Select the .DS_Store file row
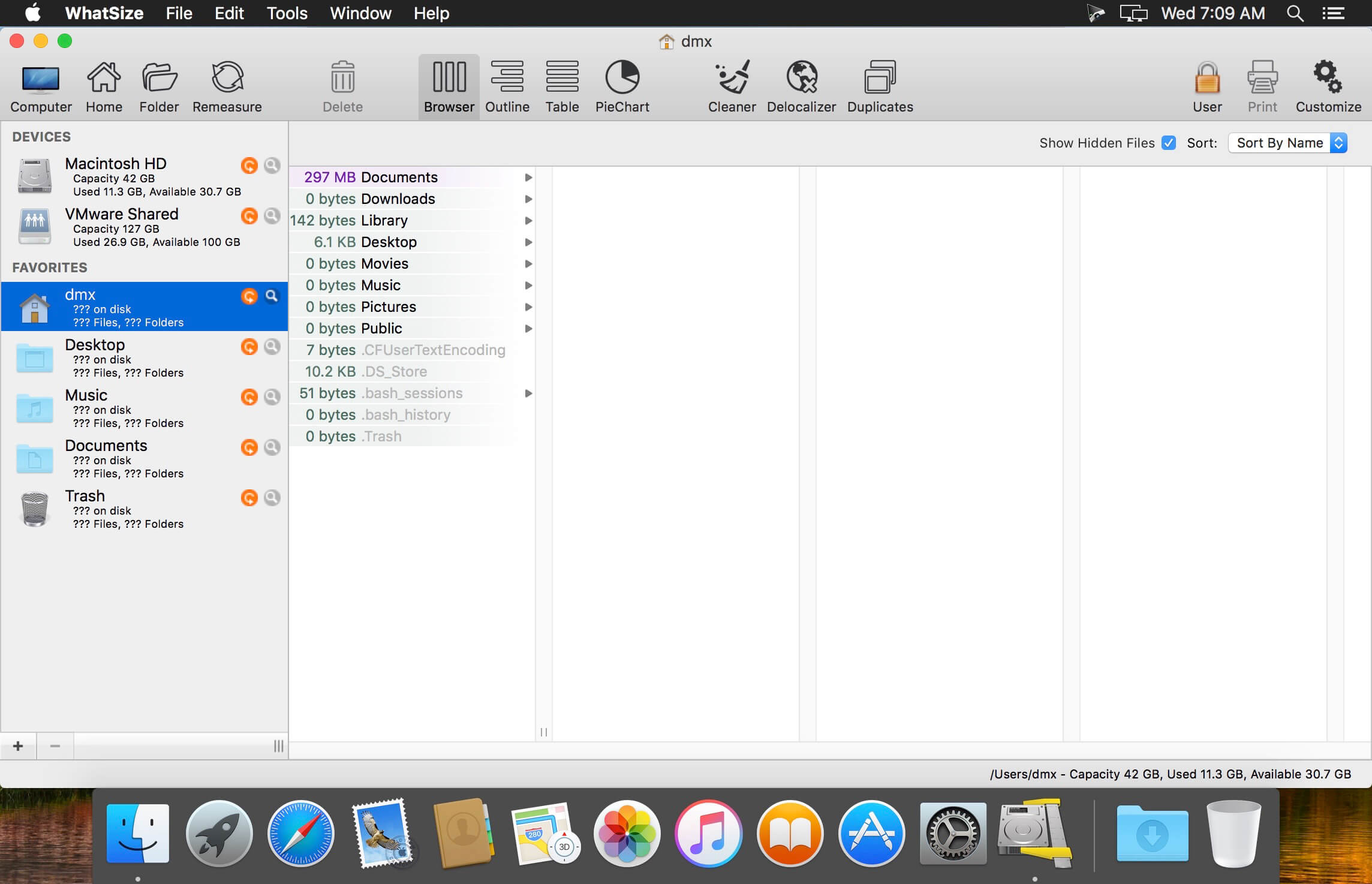 [412, 372]
